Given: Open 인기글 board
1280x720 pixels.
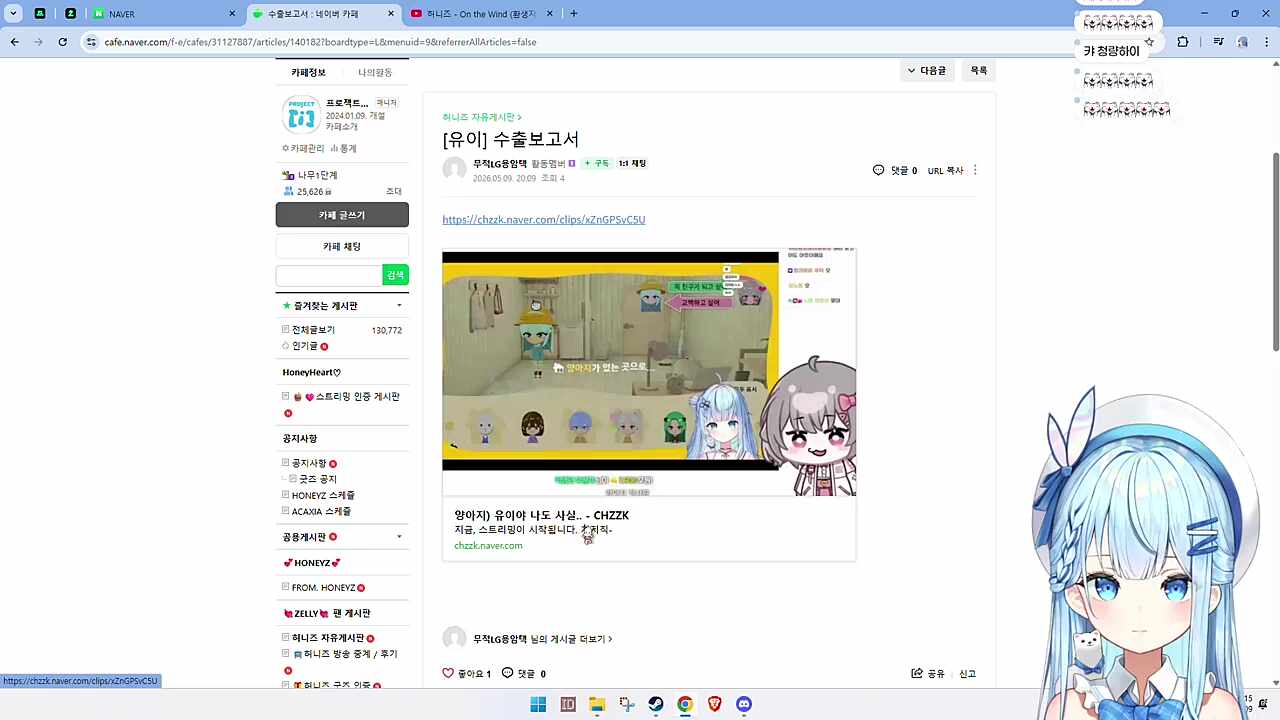Looking at the screenshot, I should click(x=305, y=346).
